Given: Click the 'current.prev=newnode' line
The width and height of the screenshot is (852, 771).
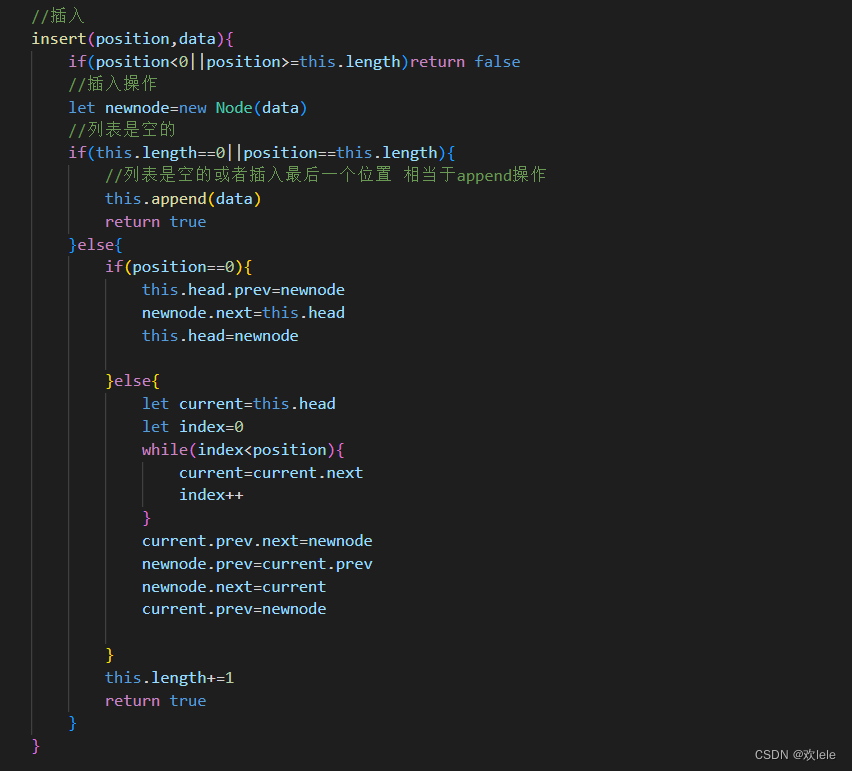Looking at the screenshot, I should point(234,609).
